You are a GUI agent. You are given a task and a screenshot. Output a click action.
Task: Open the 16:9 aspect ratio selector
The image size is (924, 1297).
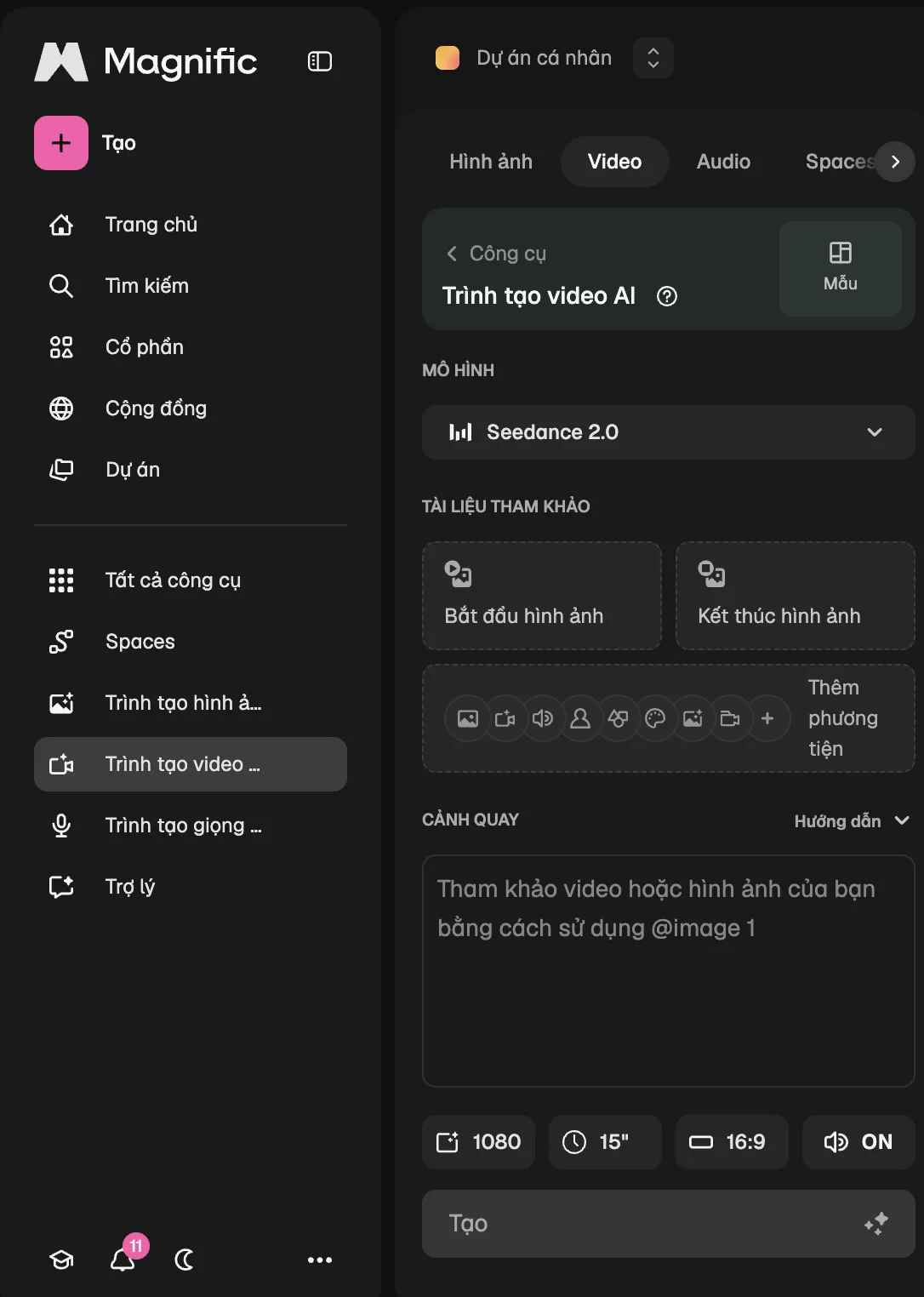tap(732, 1142)
